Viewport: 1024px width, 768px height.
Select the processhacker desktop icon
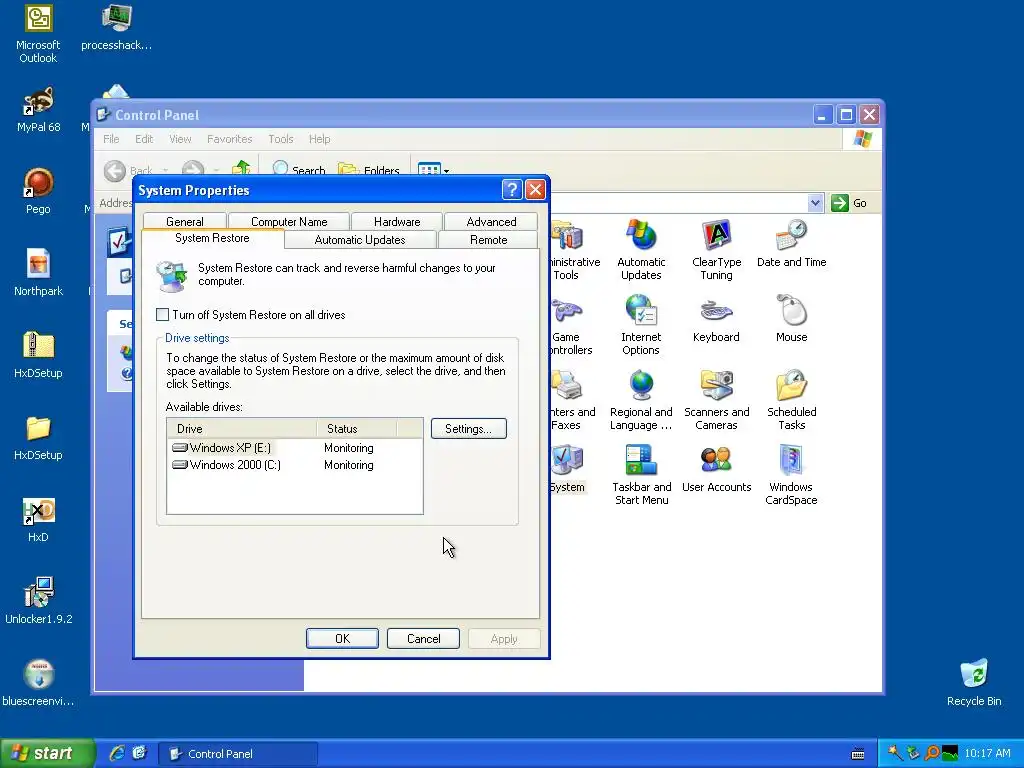pyautogui.click(x=116, y=27)
